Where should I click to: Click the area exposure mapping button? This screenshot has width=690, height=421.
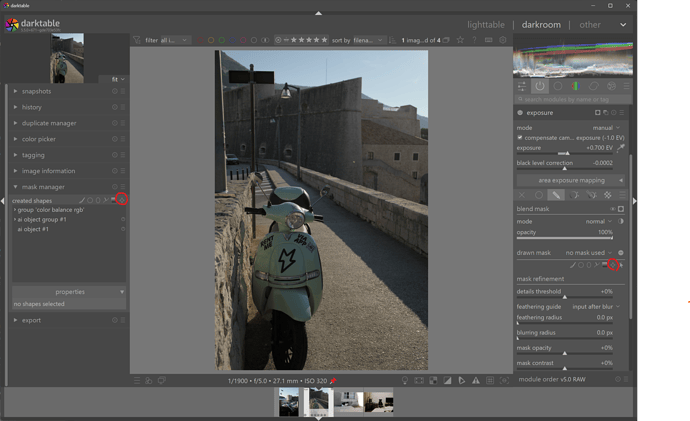coord(572,180)
